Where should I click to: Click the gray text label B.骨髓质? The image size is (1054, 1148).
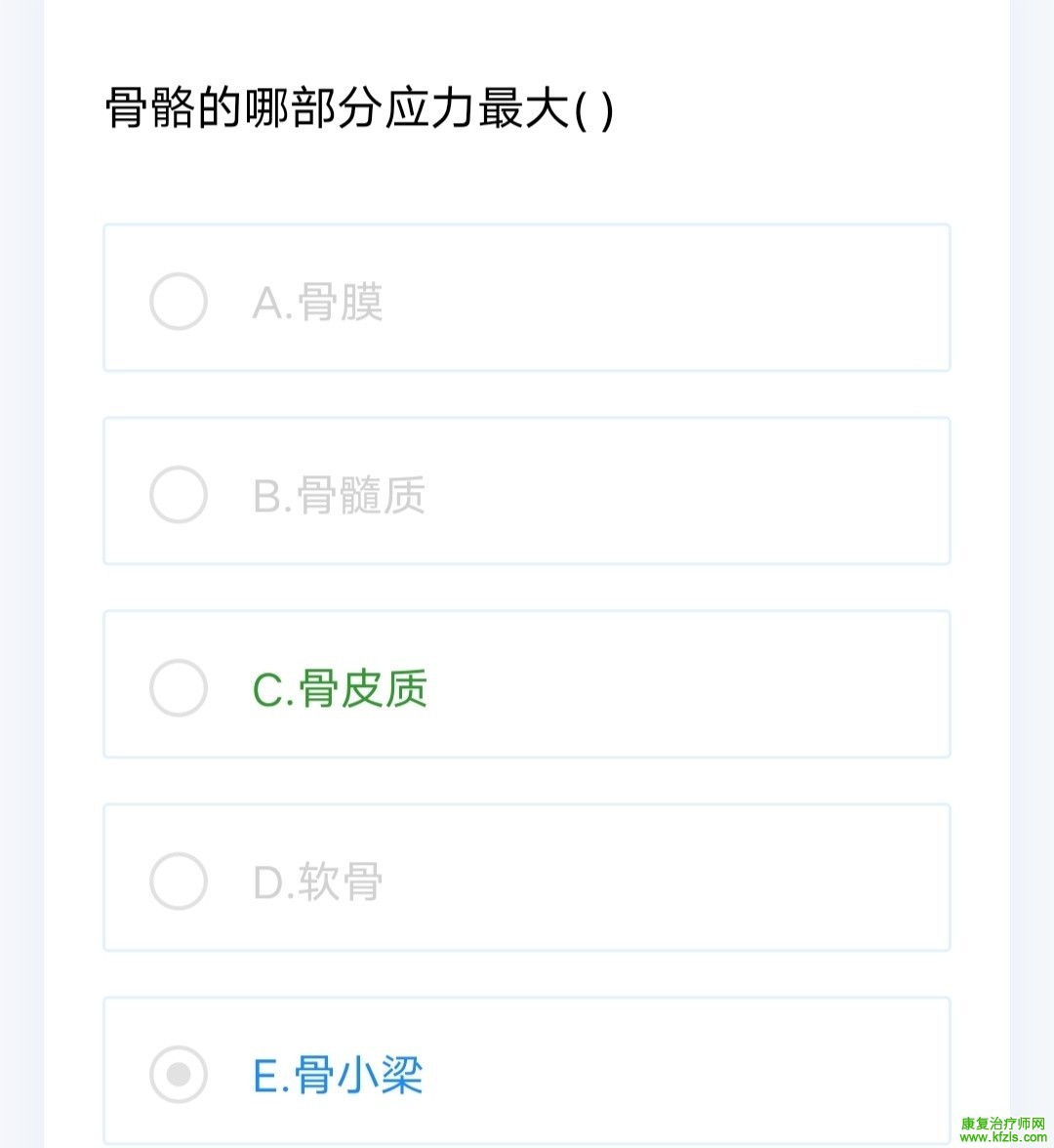[339, 496]
